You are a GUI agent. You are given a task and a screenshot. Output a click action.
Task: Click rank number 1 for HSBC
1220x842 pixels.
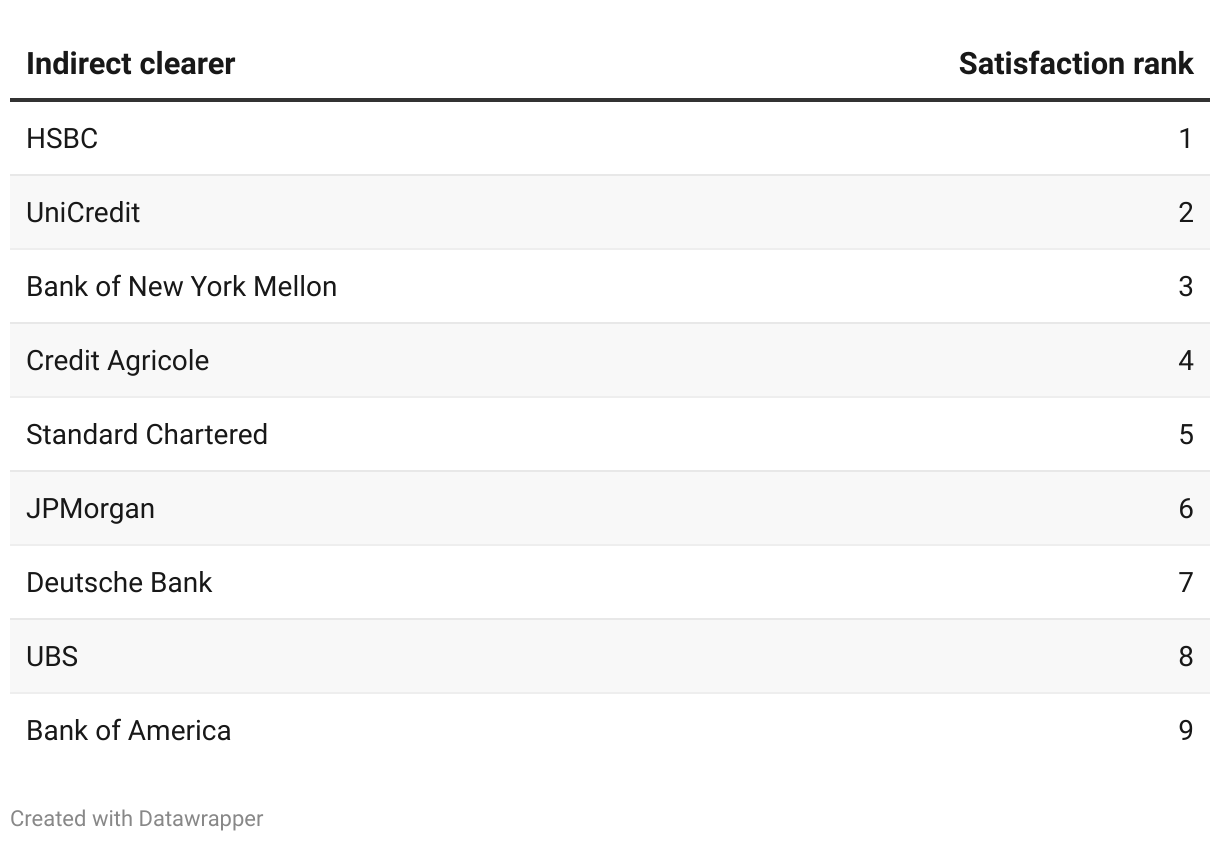[1185, 138]
